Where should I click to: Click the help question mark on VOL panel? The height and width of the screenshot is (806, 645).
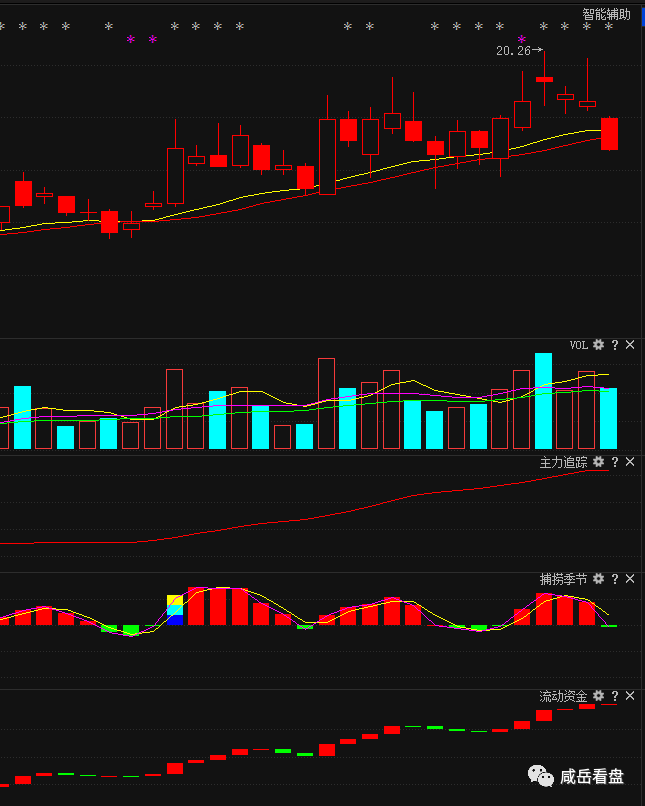pyautogui.click(x=615, y=345)
